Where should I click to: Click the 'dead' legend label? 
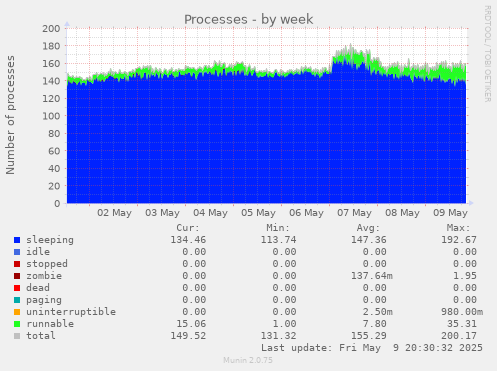pos(38,288)
